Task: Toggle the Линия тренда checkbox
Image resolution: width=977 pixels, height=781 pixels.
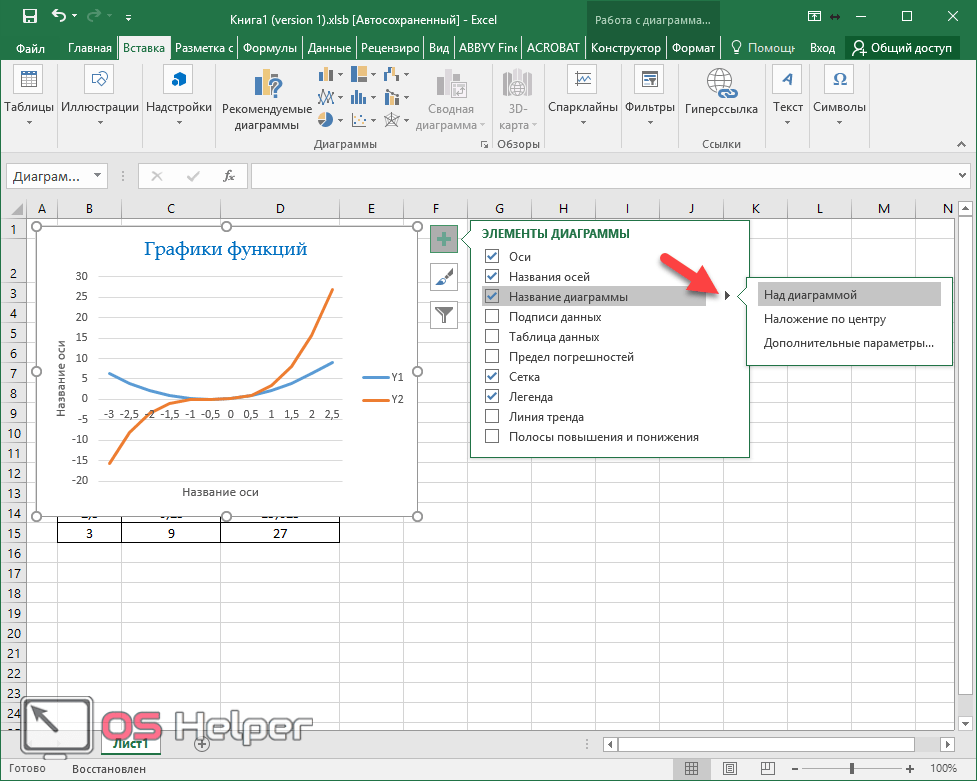Action: point(492,417)
